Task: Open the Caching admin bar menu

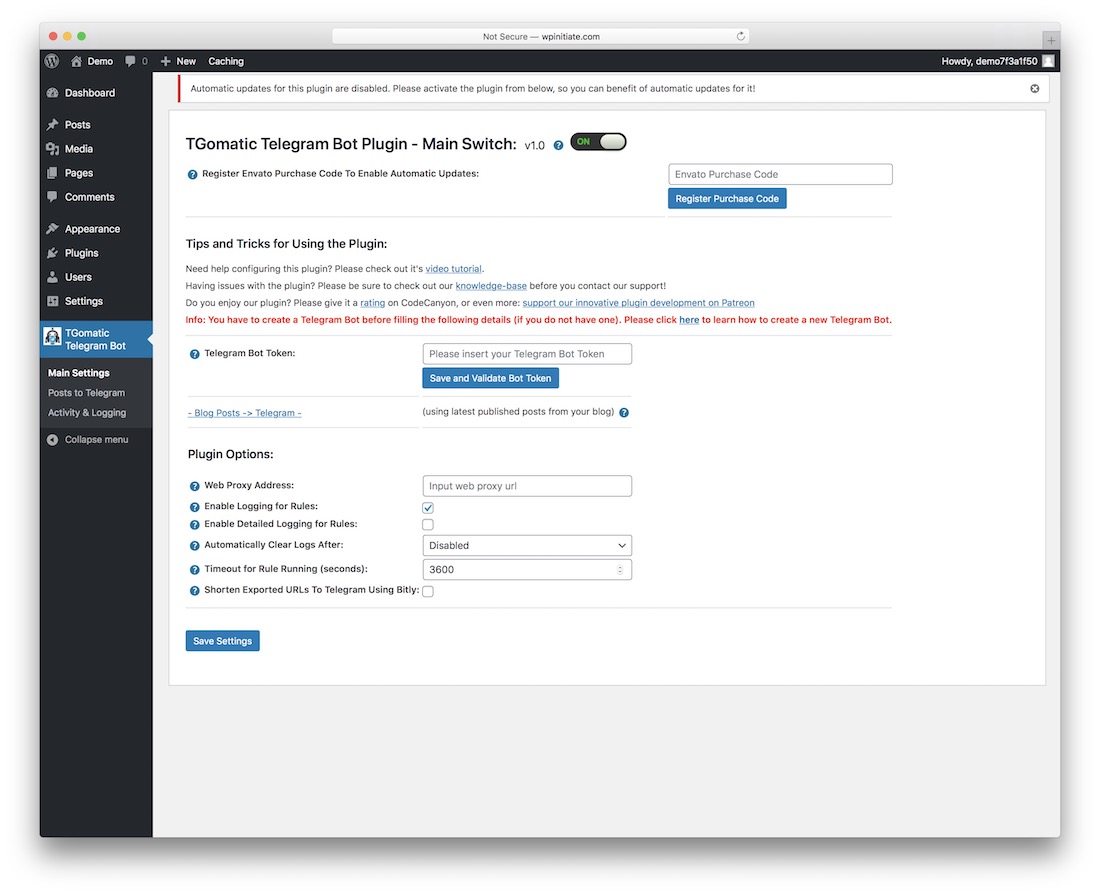Action: coord(226,61)
